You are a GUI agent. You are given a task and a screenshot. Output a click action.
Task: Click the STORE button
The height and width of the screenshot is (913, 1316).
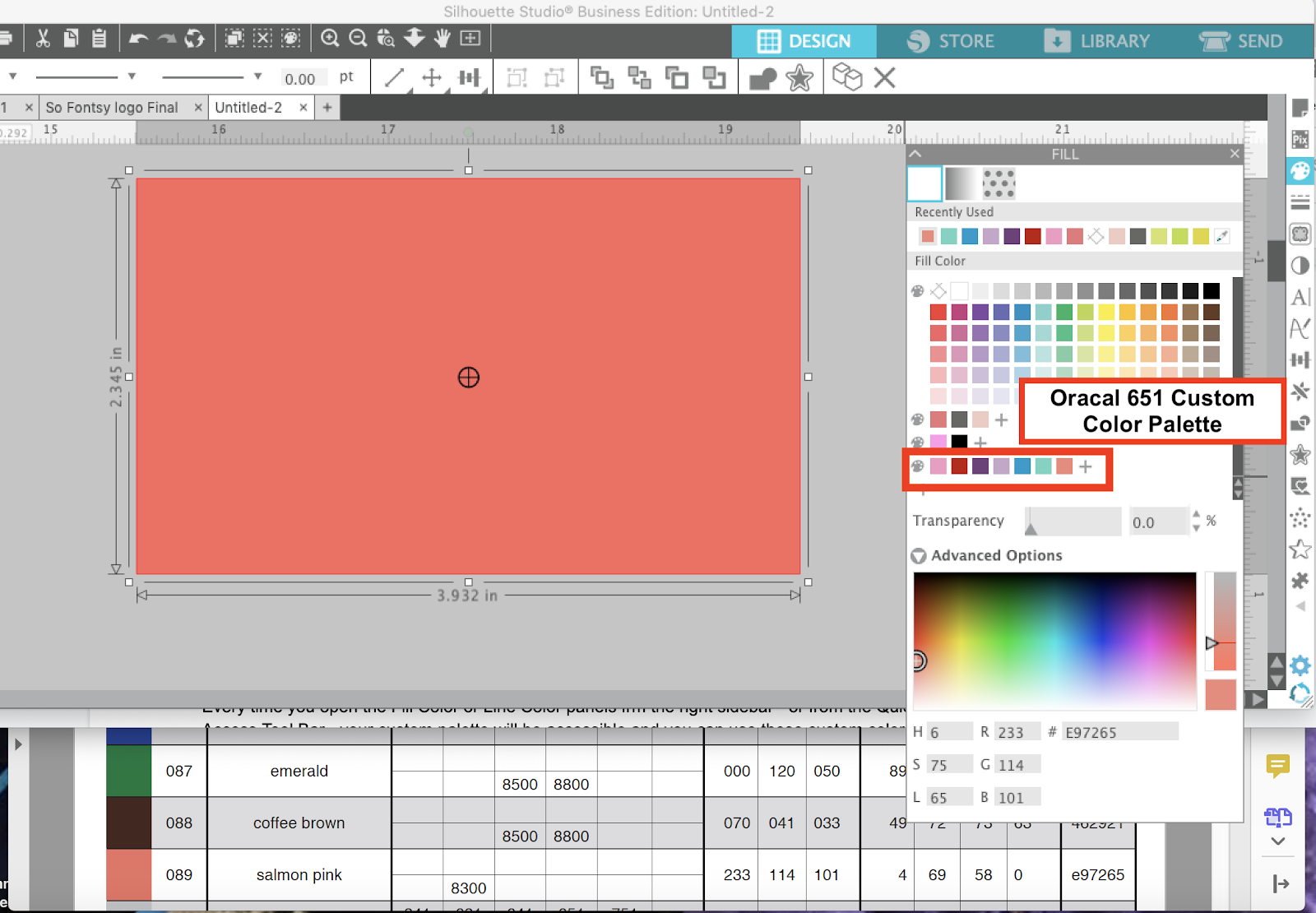click(x=952, y=40)
